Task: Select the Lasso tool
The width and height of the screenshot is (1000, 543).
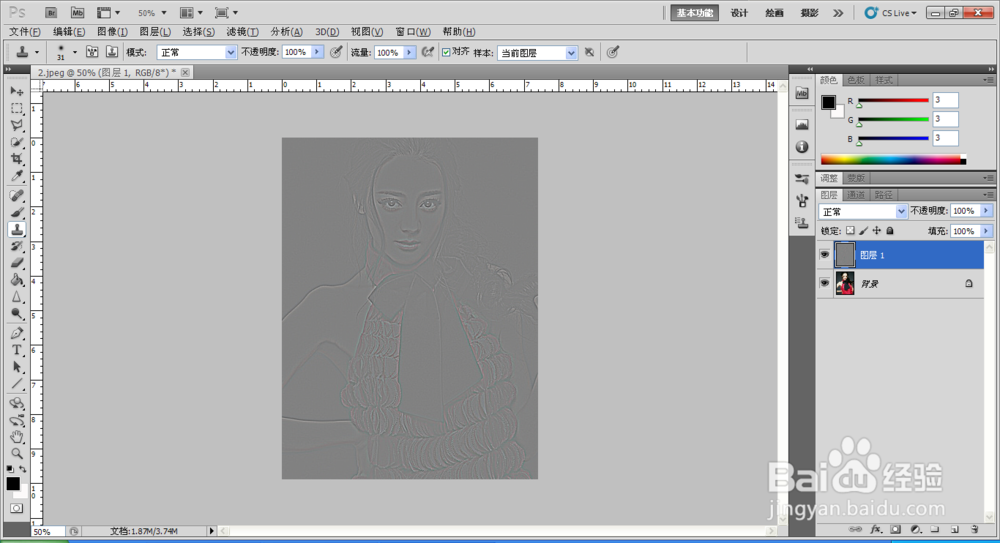Action: [17, 125]
